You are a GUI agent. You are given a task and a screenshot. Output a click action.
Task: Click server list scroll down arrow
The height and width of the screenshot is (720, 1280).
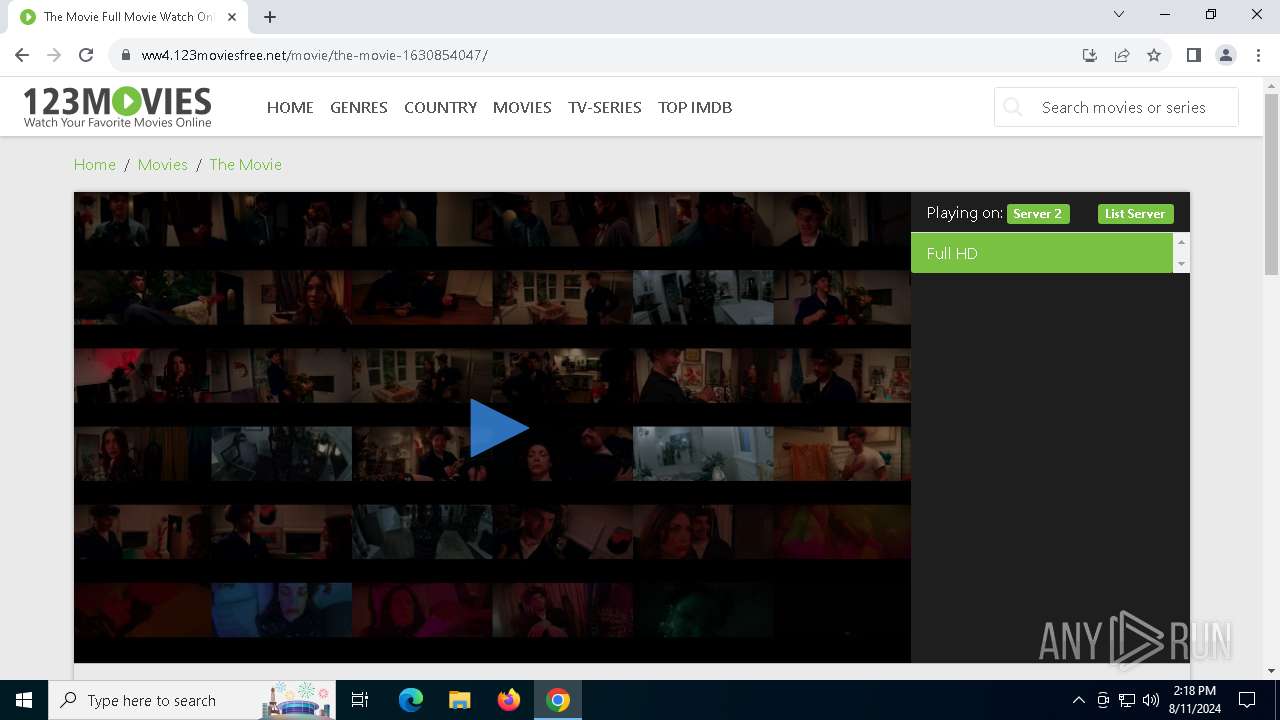pos(1181,264)
